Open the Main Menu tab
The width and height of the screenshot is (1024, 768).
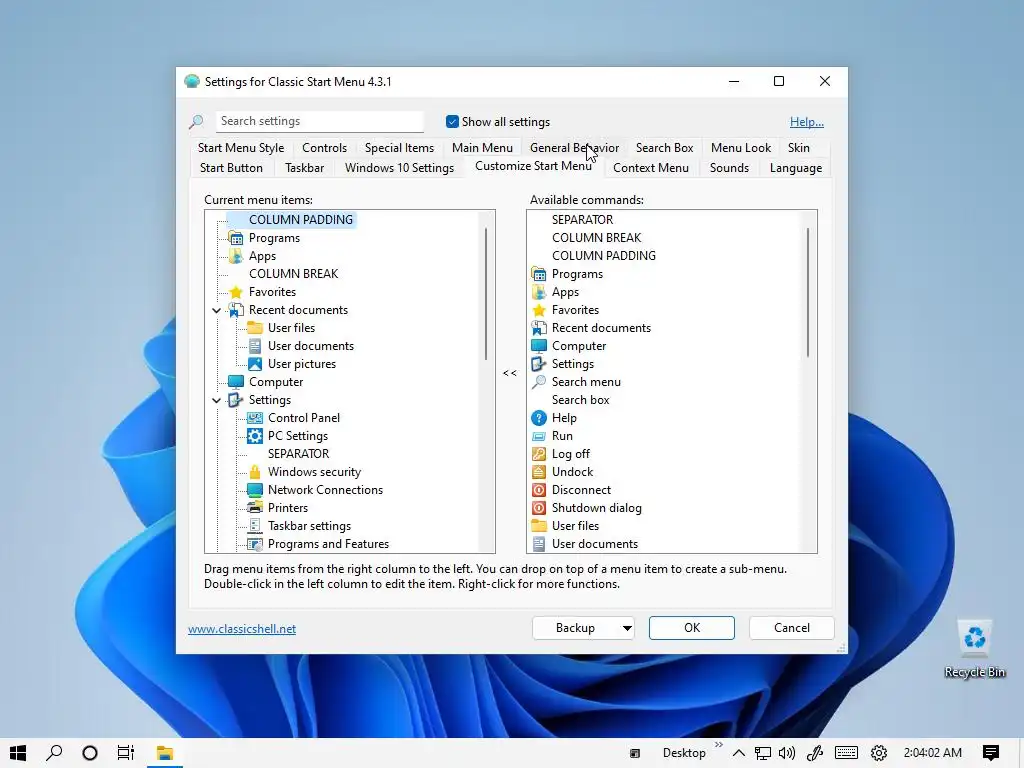point(482,148)
